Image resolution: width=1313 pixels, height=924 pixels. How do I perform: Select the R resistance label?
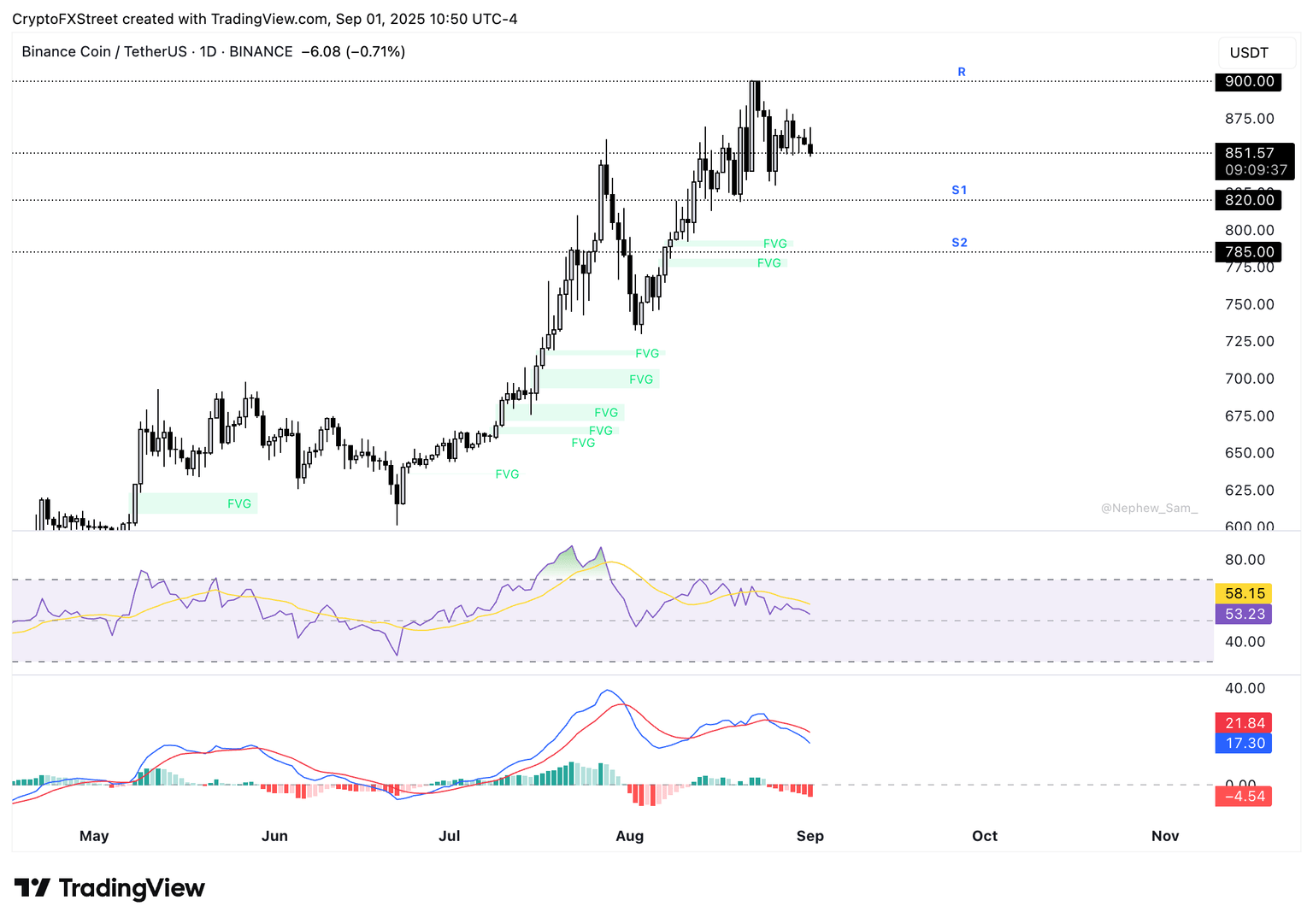pos(961,72)
